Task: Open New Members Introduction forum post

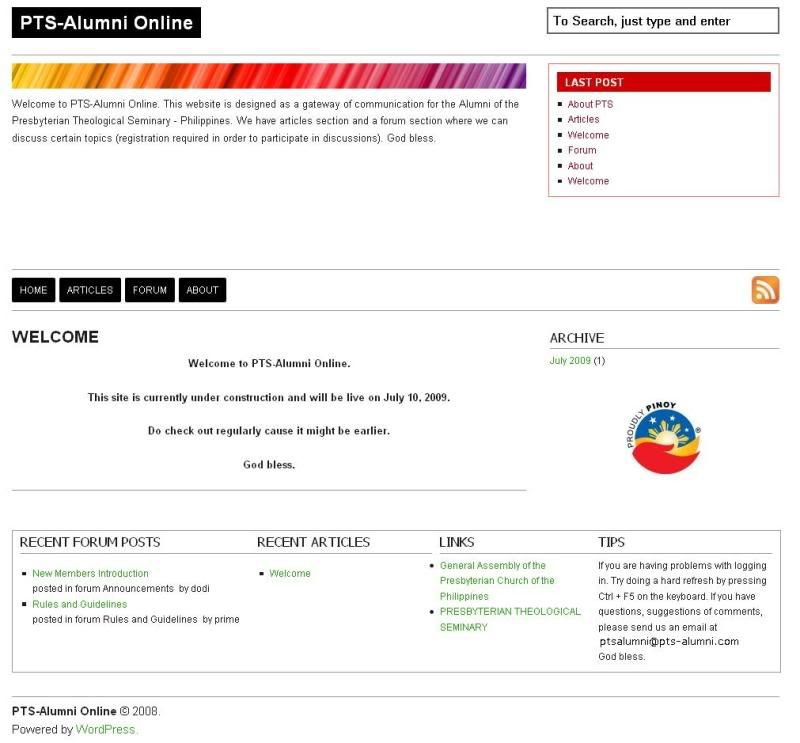Action: click(90, 574)
